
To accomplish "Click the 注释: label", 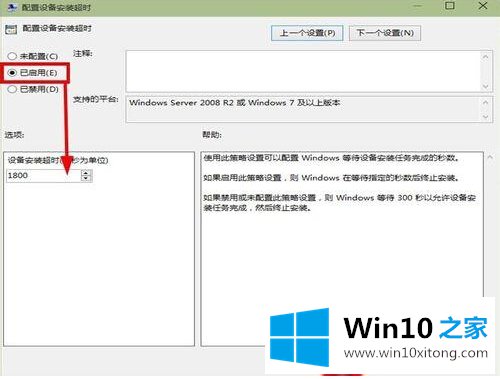I will (83, 53).
